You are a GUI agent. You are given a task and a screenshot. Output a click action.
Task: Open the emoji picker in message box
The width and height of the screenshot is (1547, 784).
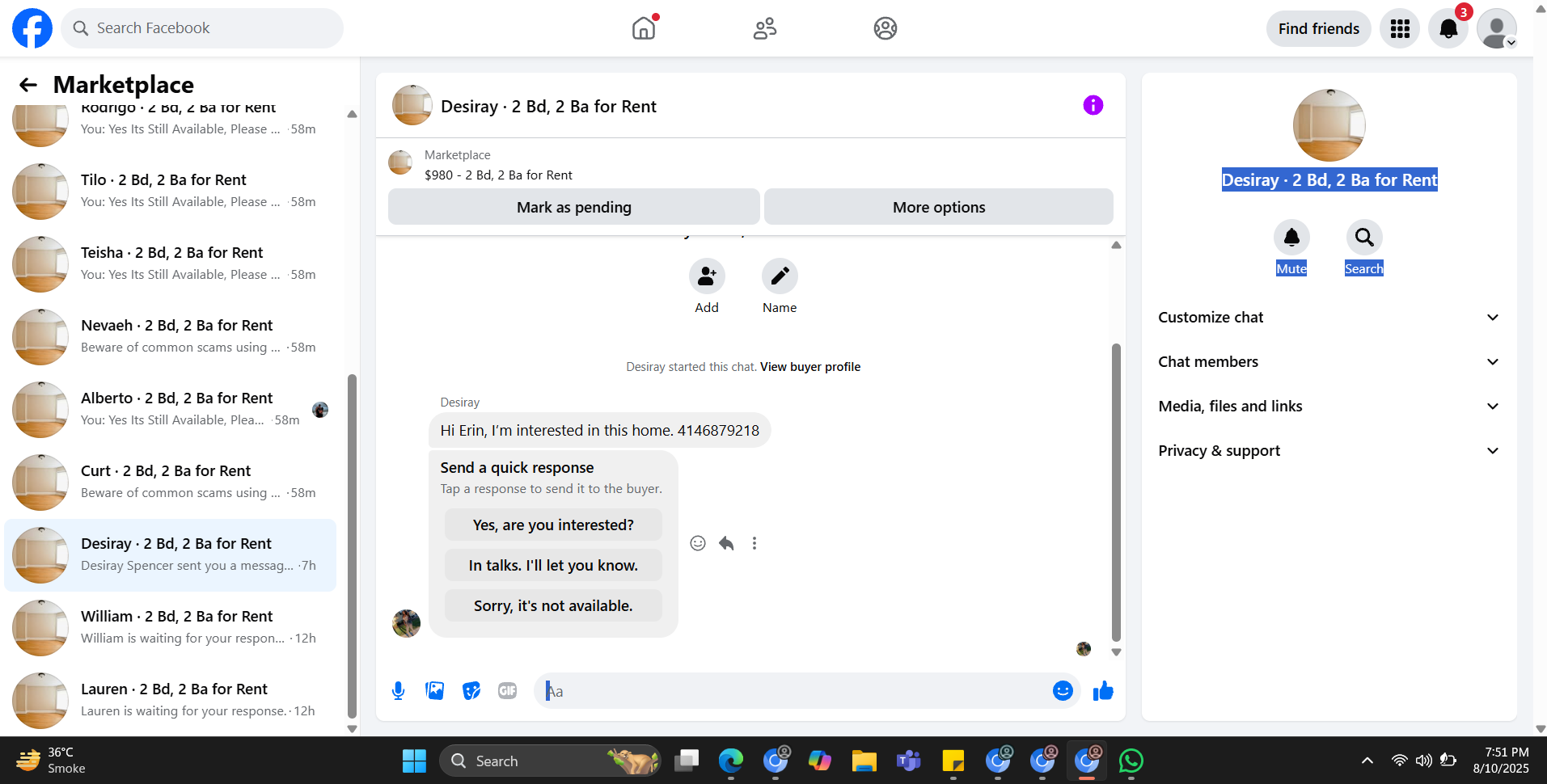point(1063,691)
